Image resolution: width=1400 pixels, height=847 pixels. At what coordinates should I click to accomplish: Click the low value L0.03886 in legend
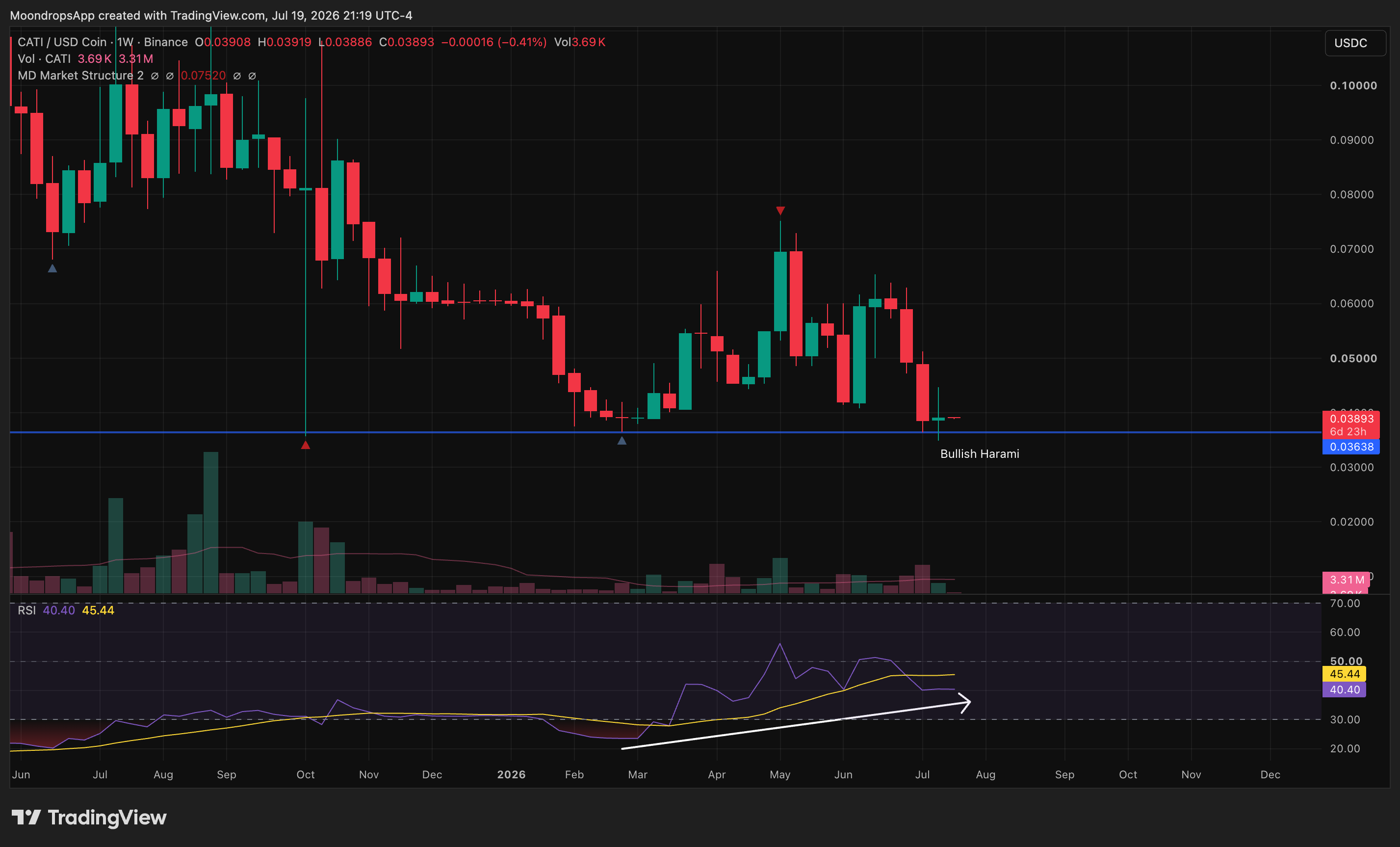(x=345, y=42)
